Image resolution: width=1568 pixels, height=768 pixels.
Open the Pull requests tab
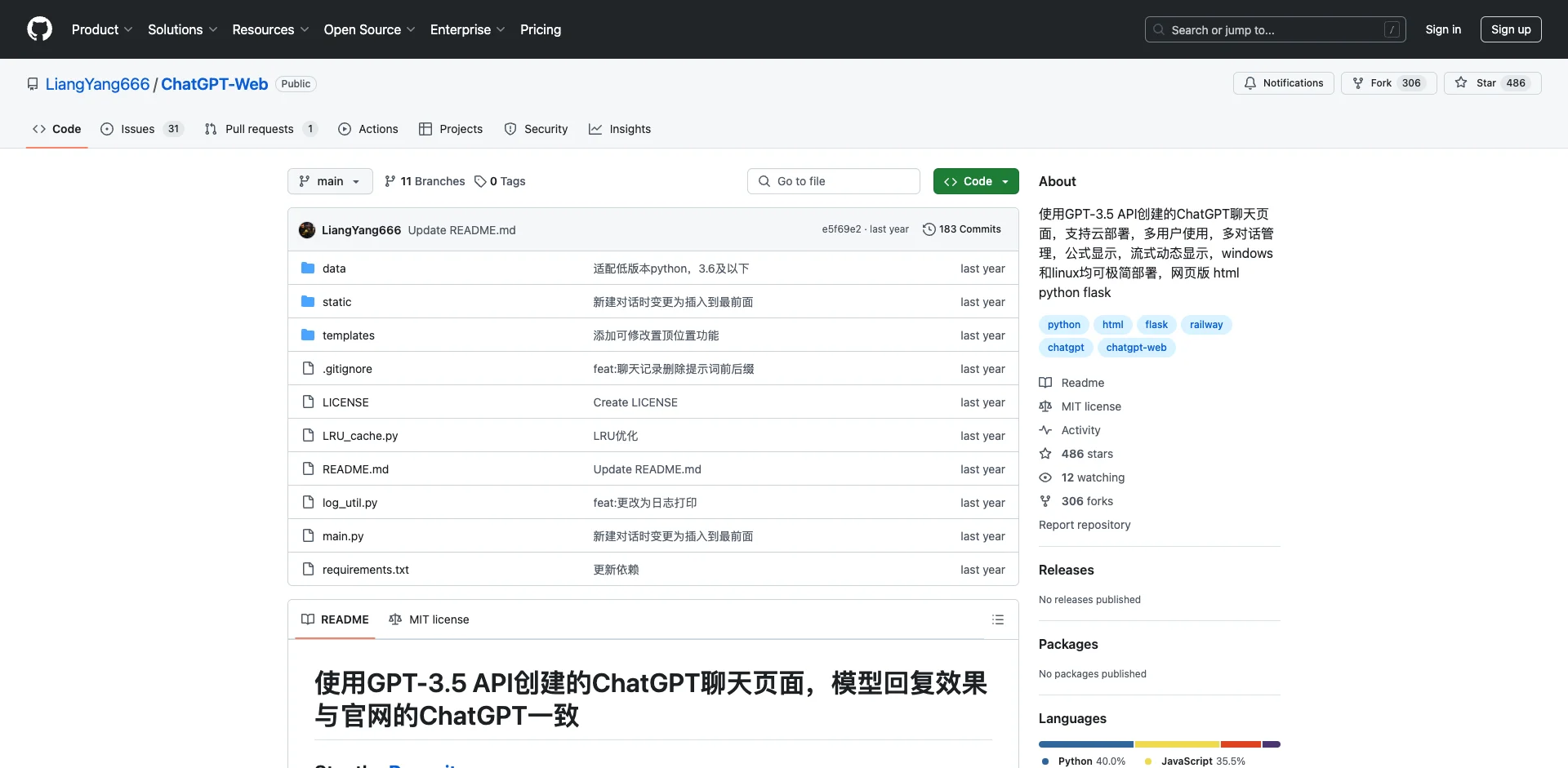point(261,129)
